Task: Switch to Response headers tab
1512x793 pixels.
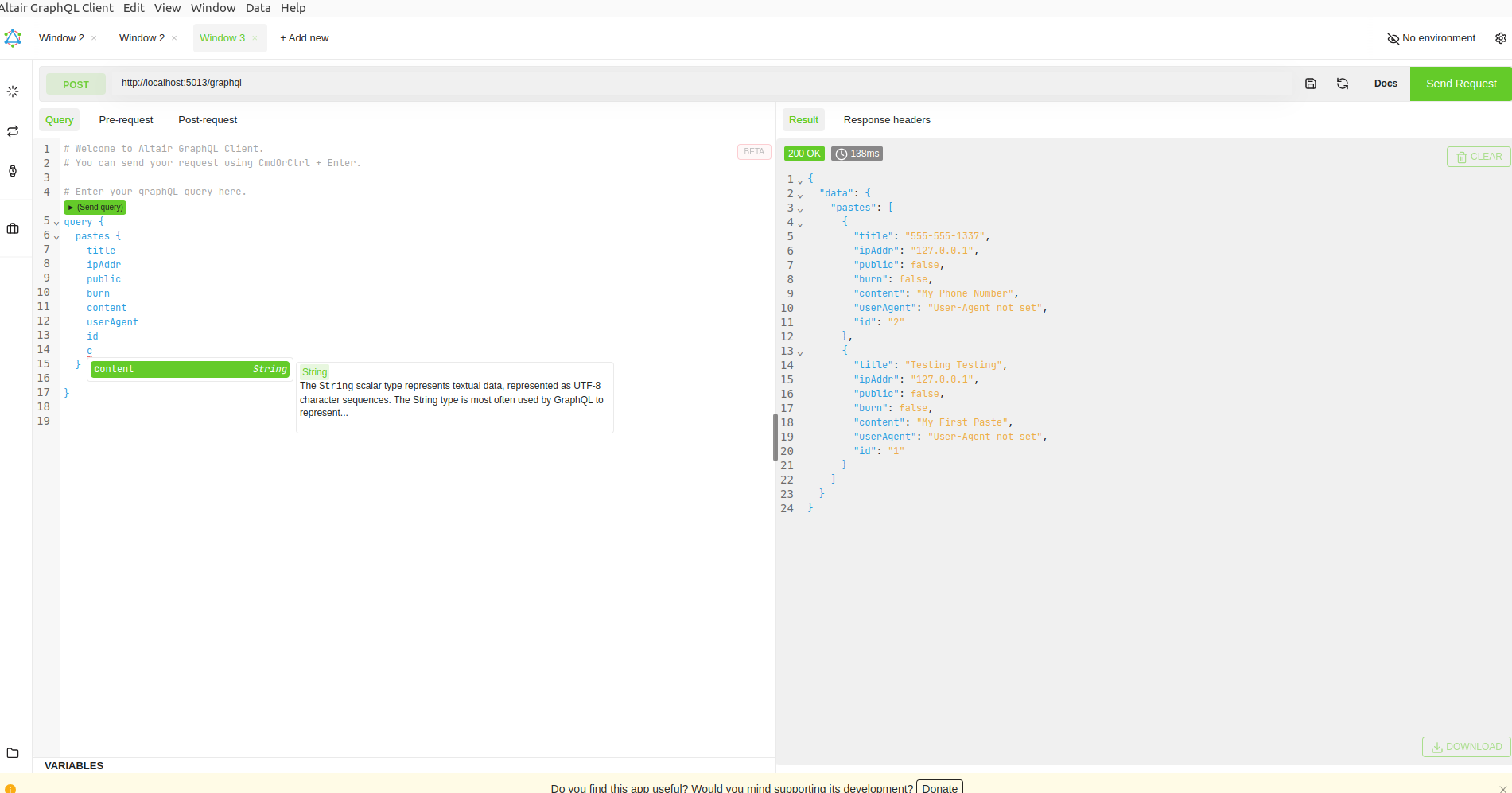Action: pyautogui.click(x=886, y=120)
